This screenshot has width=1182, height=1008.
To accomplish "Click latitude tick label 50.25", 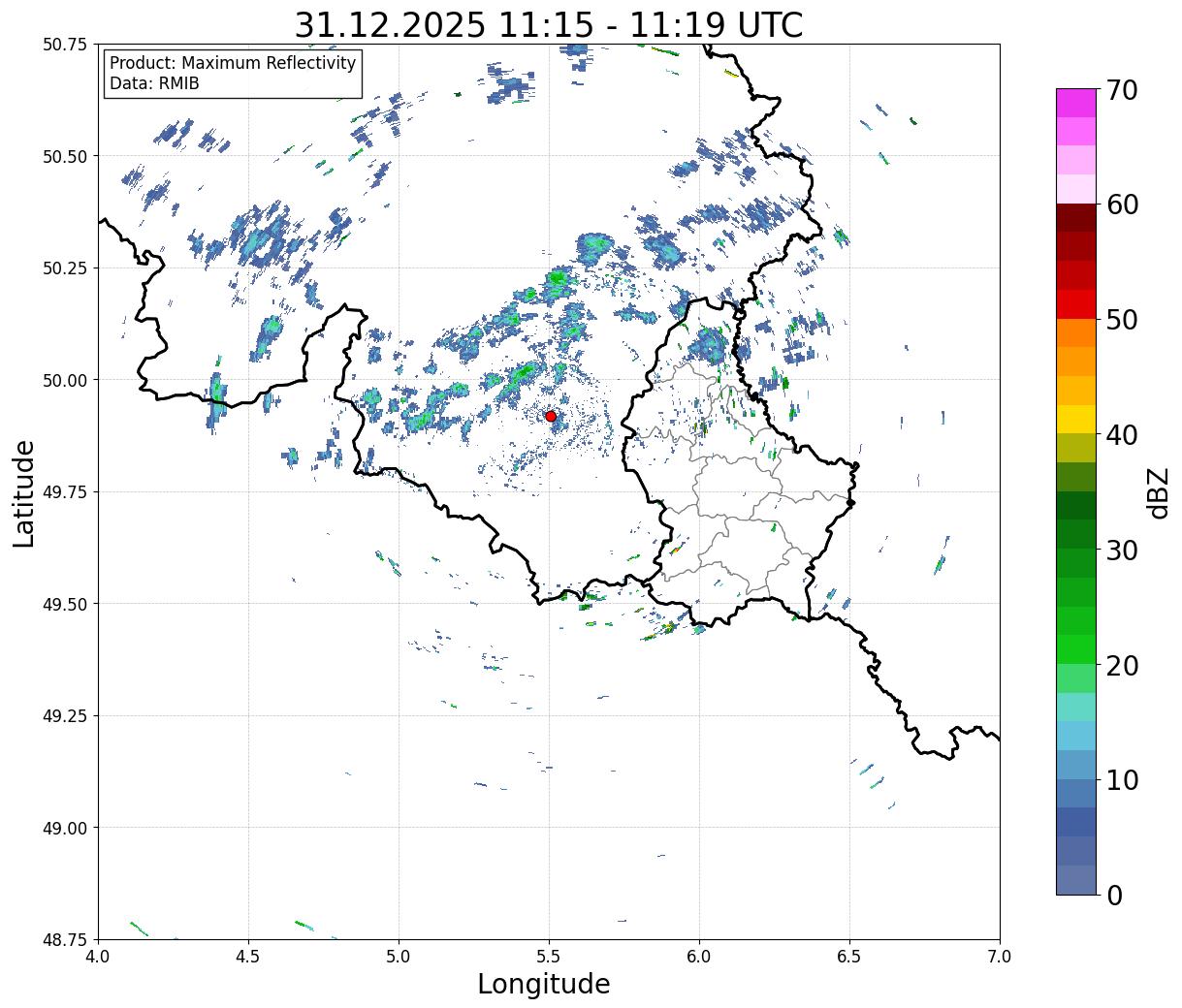I will [65, 268].
